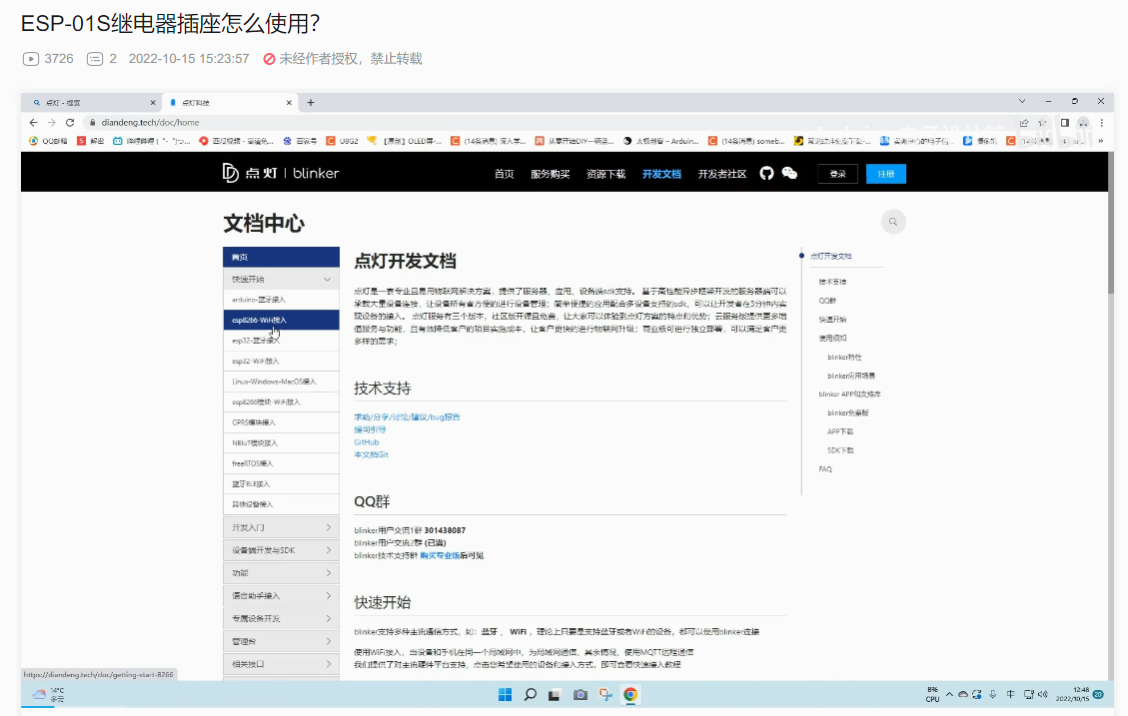Jump to 技术支持 in right outline
Screen dimensions: 1128x716
click(x=832, y=282)
